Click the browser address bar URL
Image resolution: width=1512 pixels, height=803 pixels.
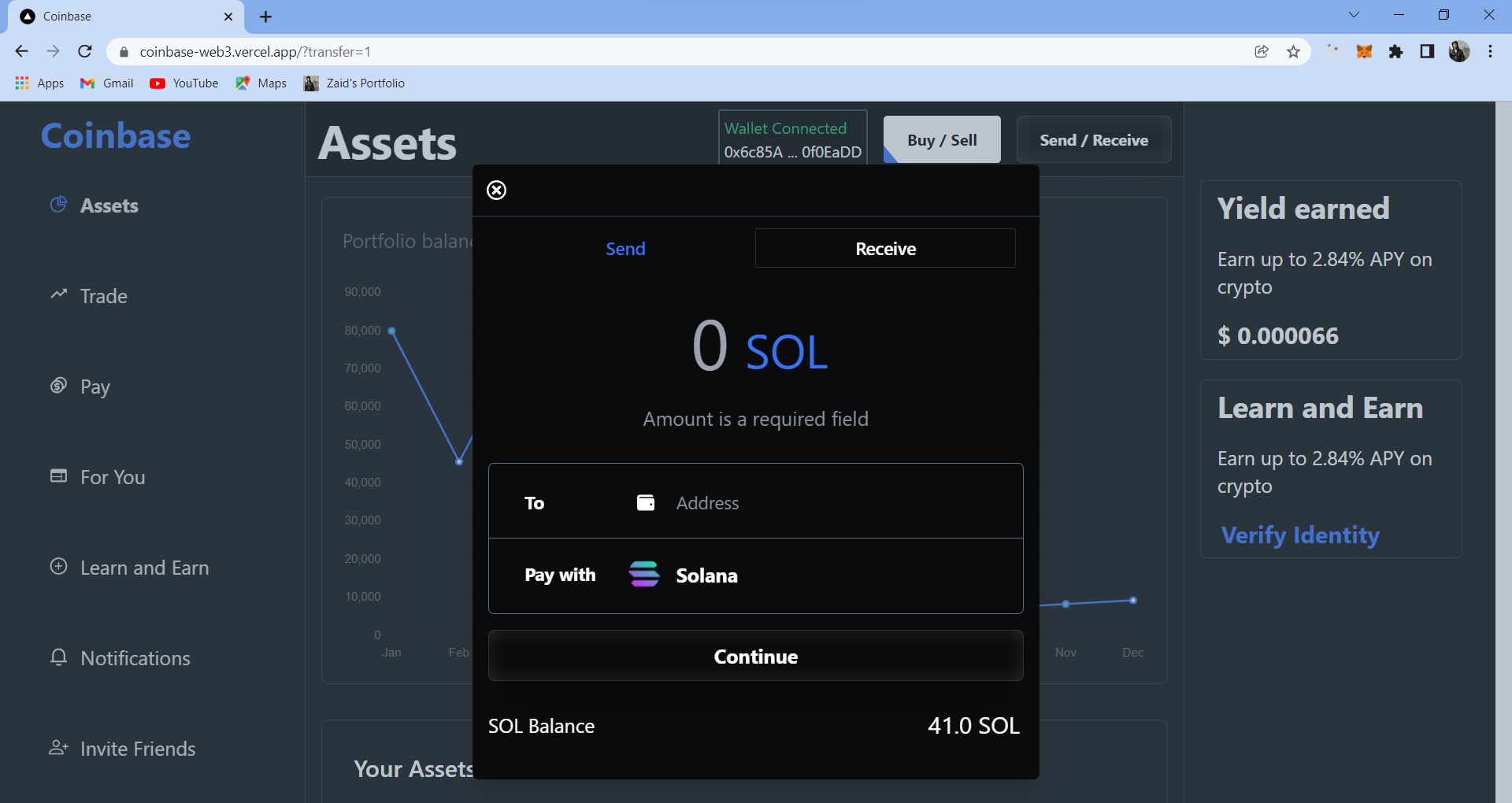click(x=255, y=52)
